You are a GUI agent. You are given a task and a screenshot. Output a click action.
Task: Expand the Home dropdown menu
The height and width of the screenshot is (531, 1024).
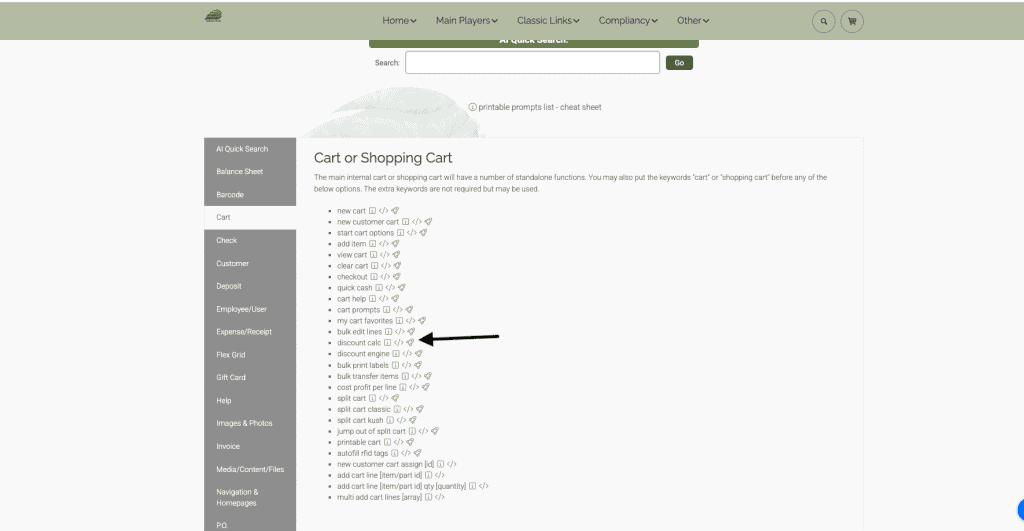(x=400, y=21)
